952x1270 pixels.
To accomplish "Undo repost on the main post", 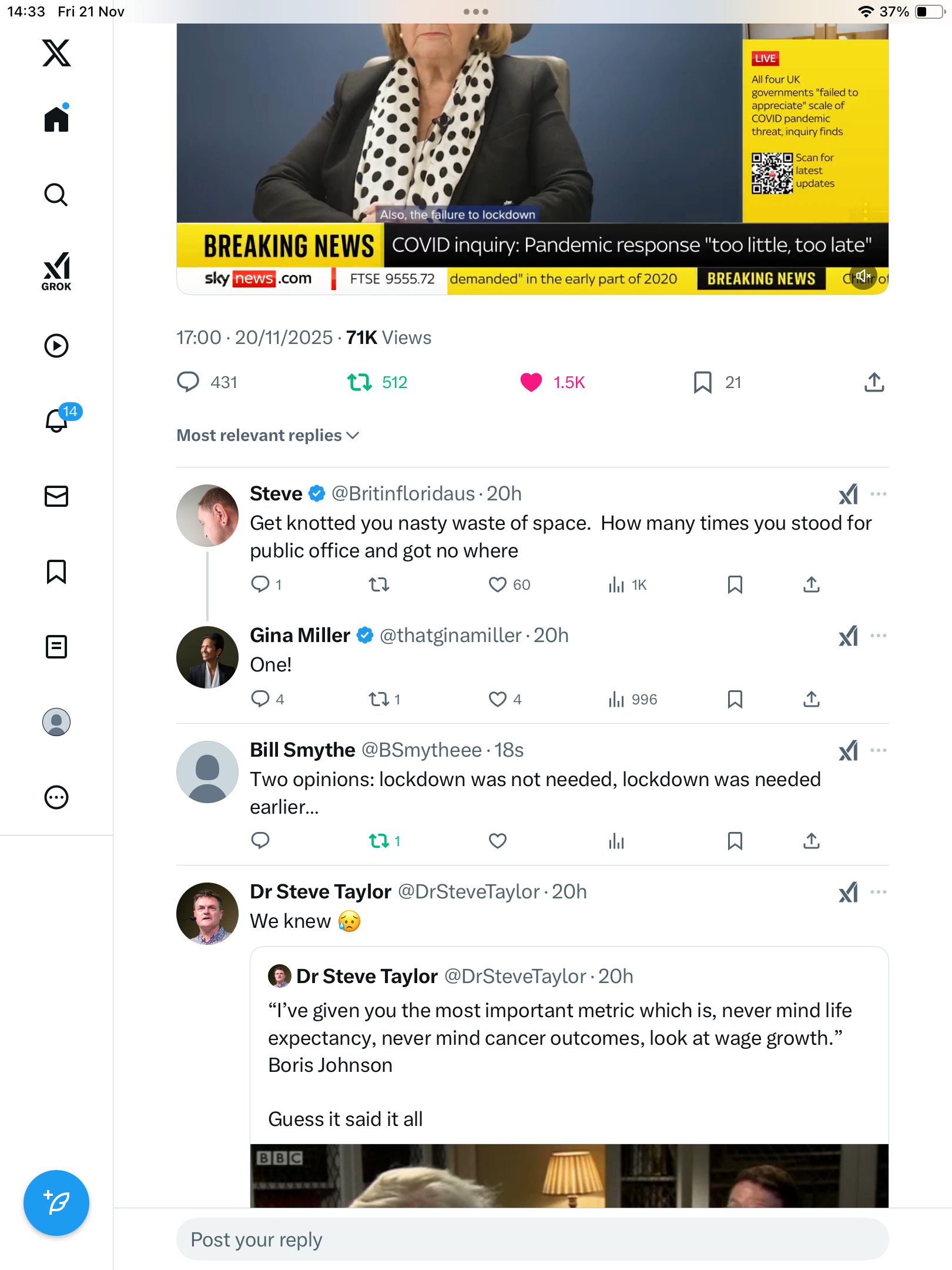I will click(x=360, y=382).
